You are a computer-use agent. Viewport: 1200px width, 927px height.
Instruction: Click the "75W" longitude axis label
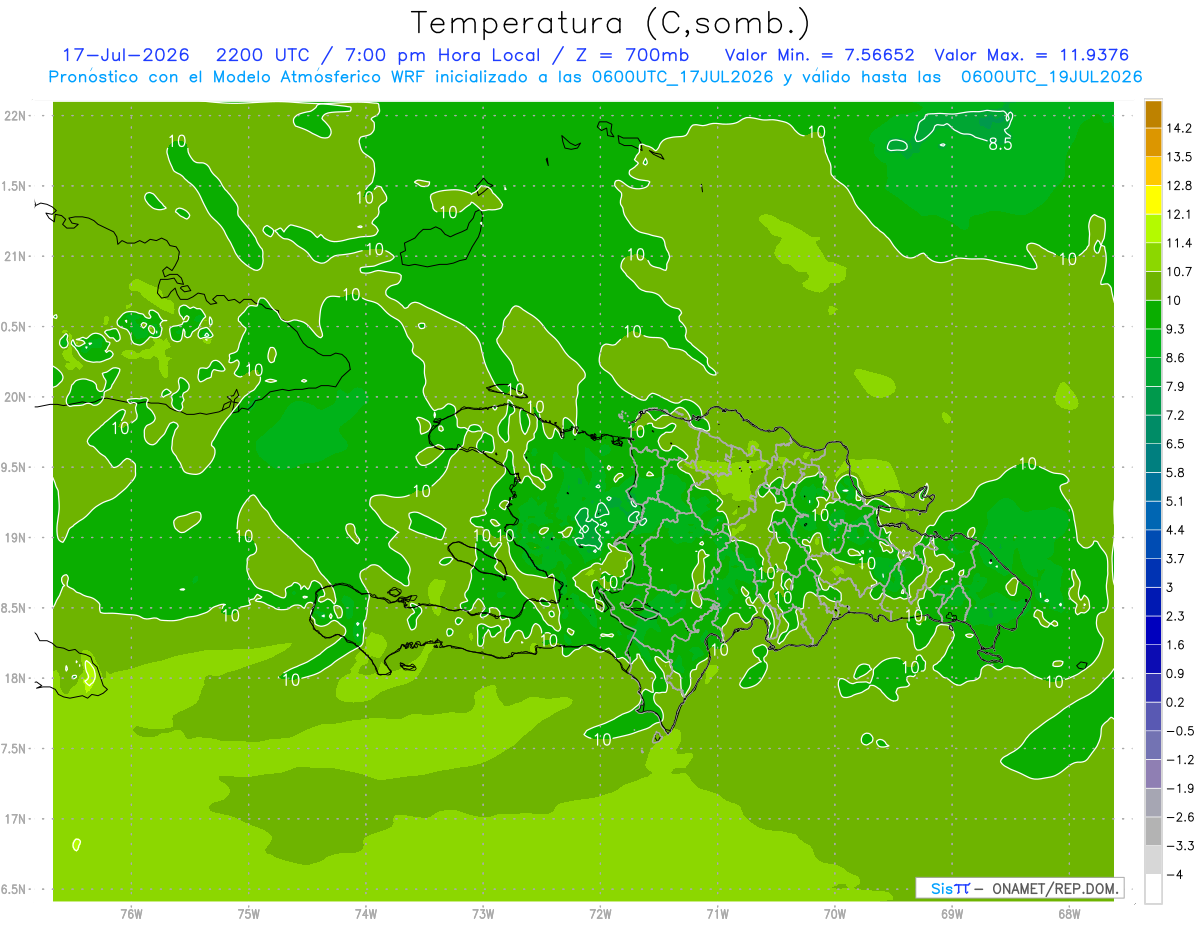coord(249,913)
